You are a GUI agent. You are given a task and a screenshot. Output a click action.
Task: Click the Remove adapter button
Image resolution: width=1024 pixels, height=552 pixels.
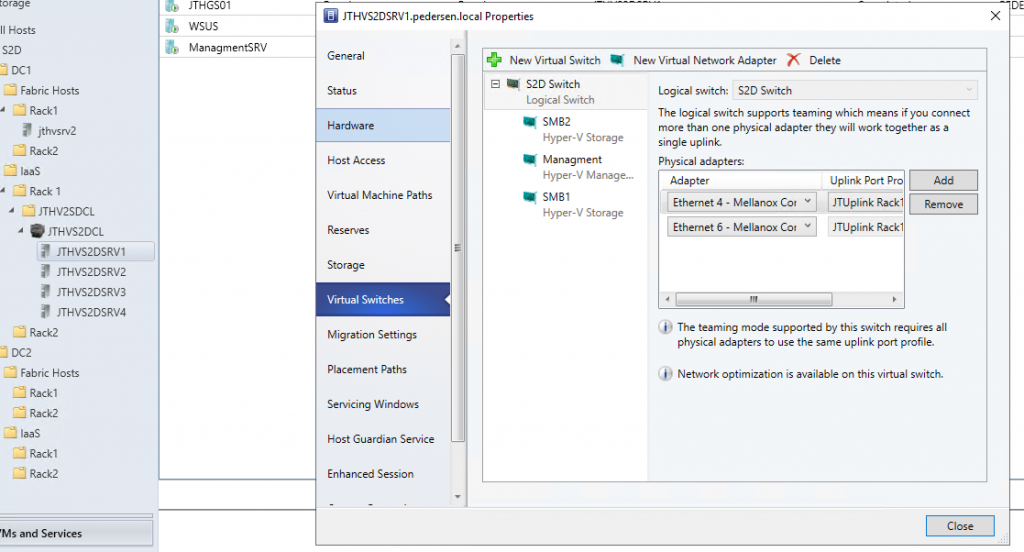[943, 204]
